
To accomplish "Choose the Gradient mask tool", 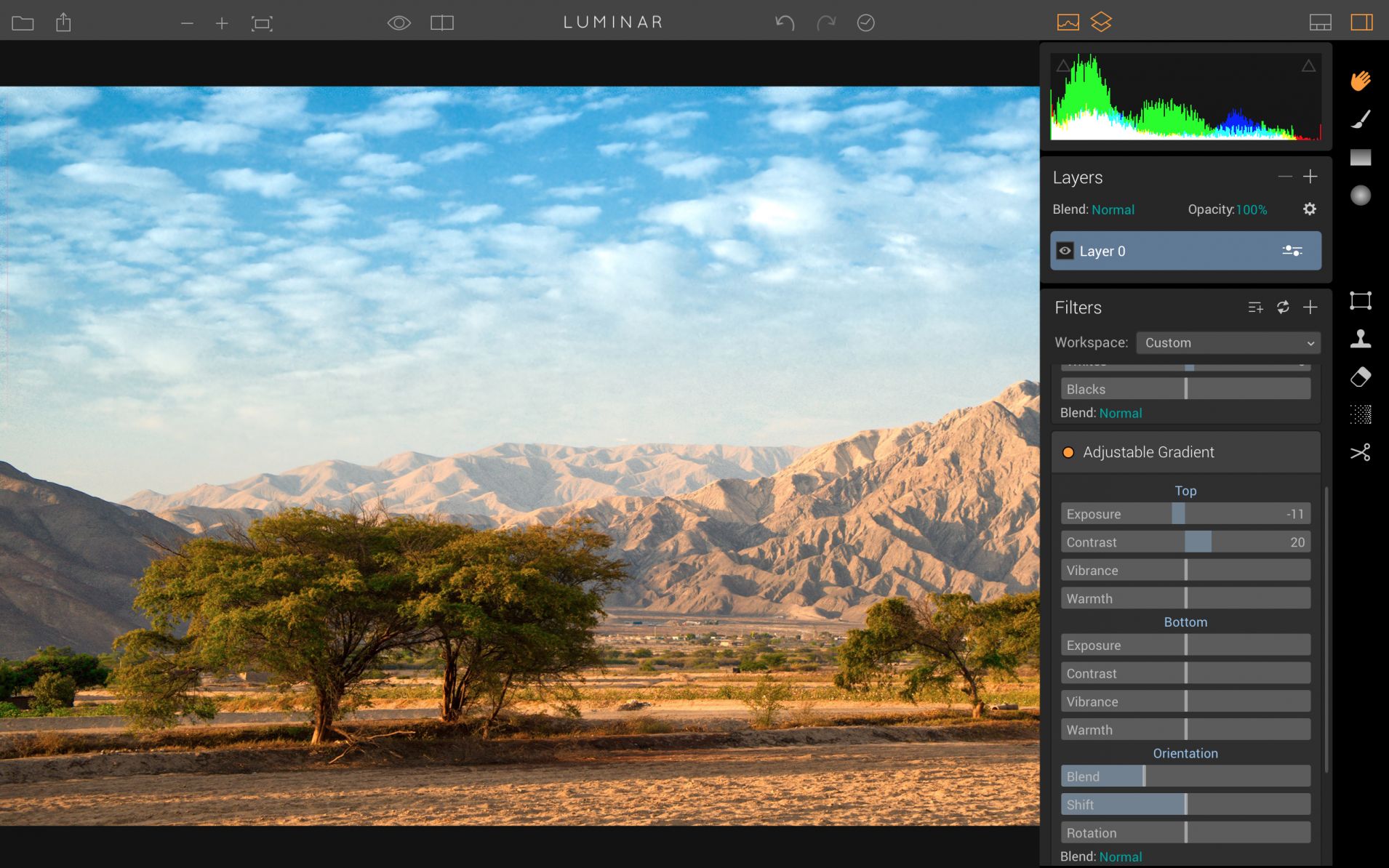I will pyautogui.click(x=1360, y=158).
